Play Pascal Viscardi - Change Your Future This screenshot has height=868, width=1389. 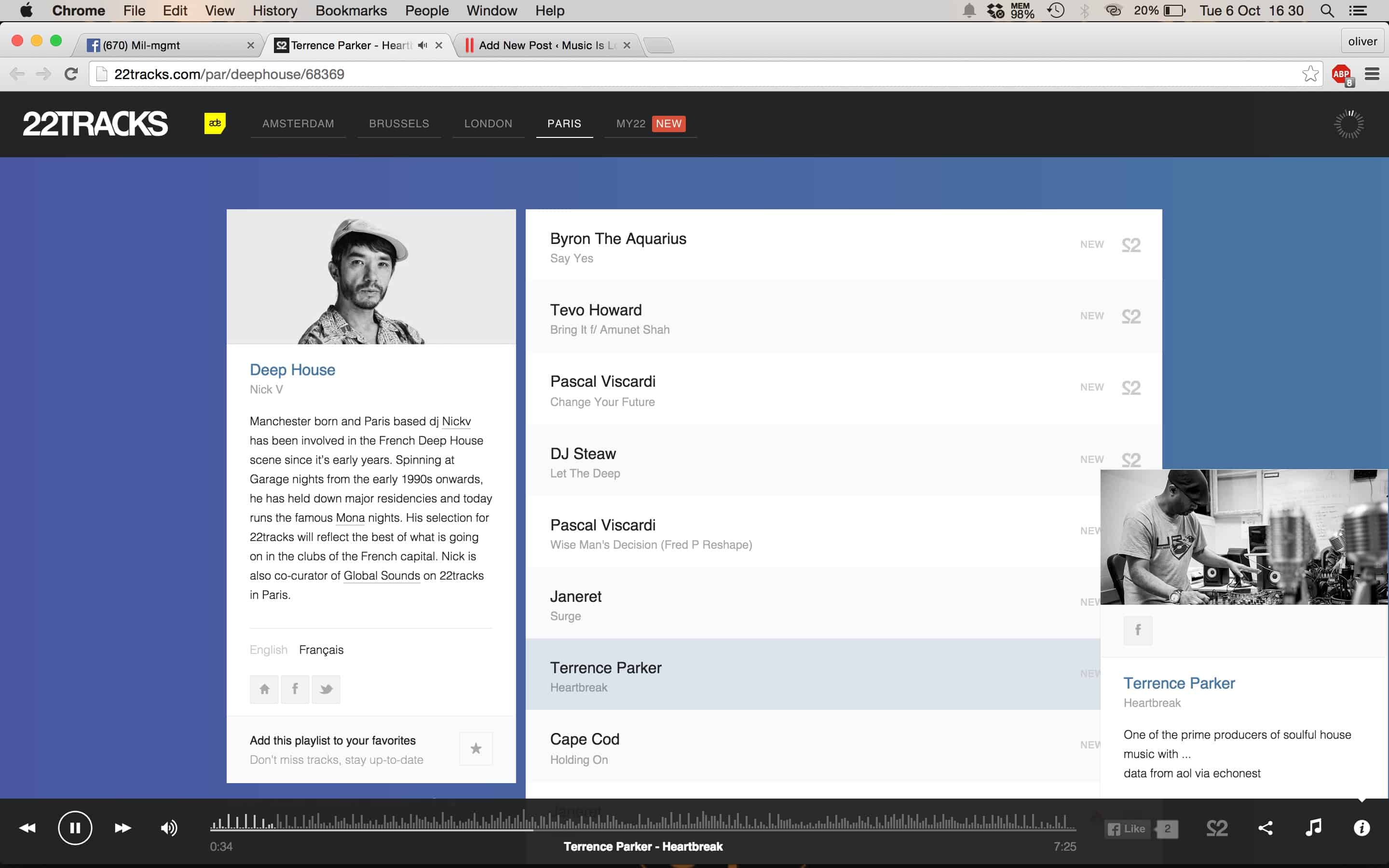pos(844,389)
